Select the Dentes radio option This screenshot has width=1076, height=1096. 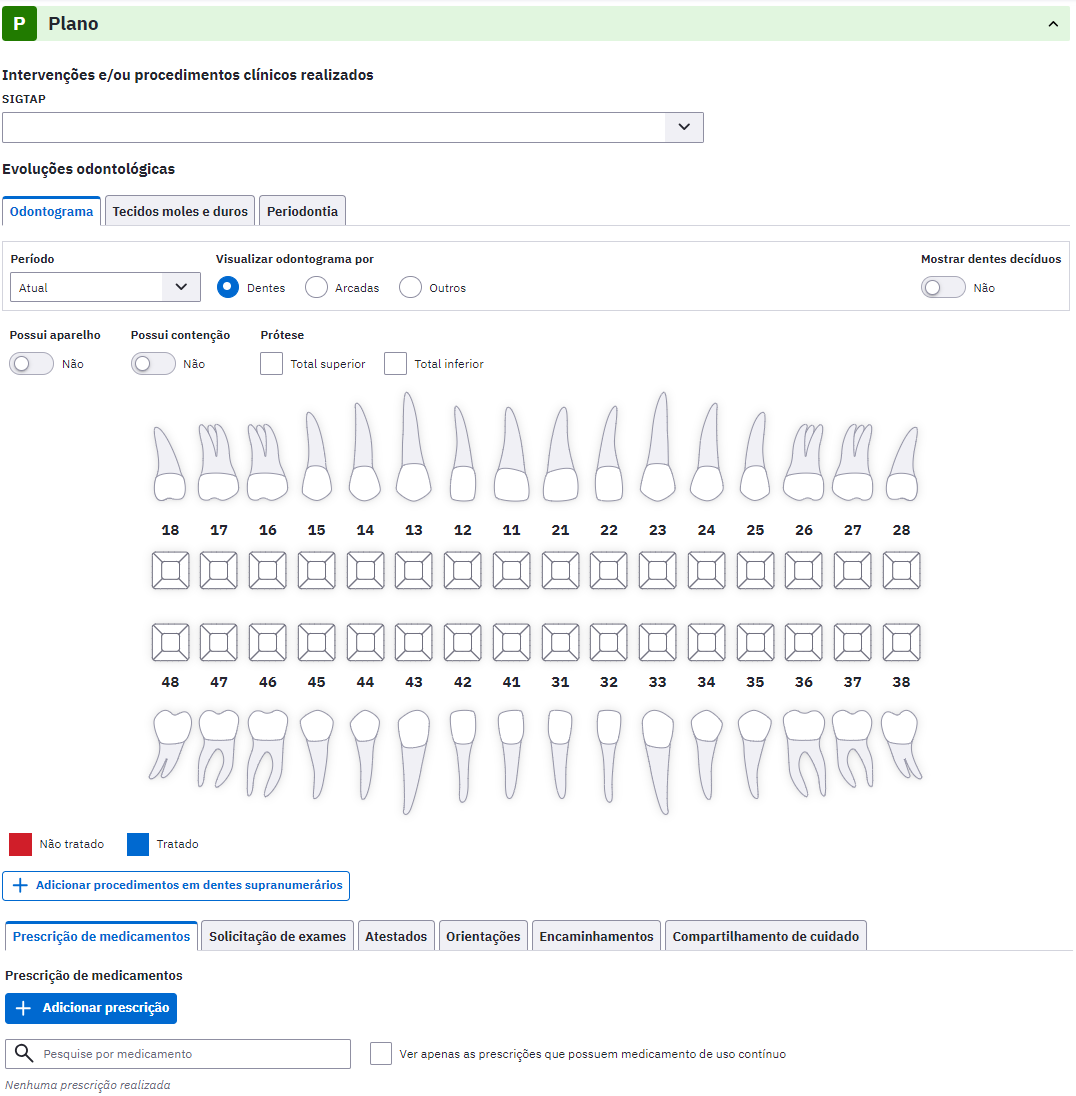(x=228, y=287)
